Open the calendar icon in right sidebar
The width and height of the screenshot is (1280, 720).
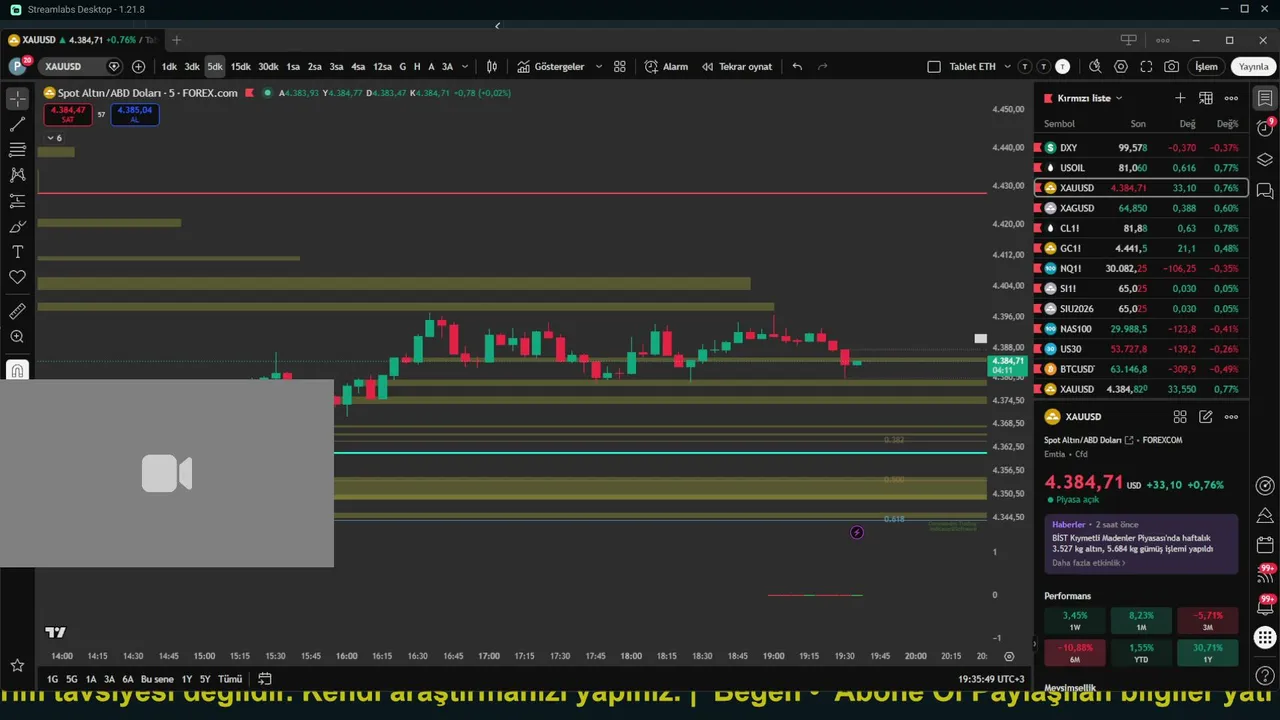click(x=1265, y=546)
